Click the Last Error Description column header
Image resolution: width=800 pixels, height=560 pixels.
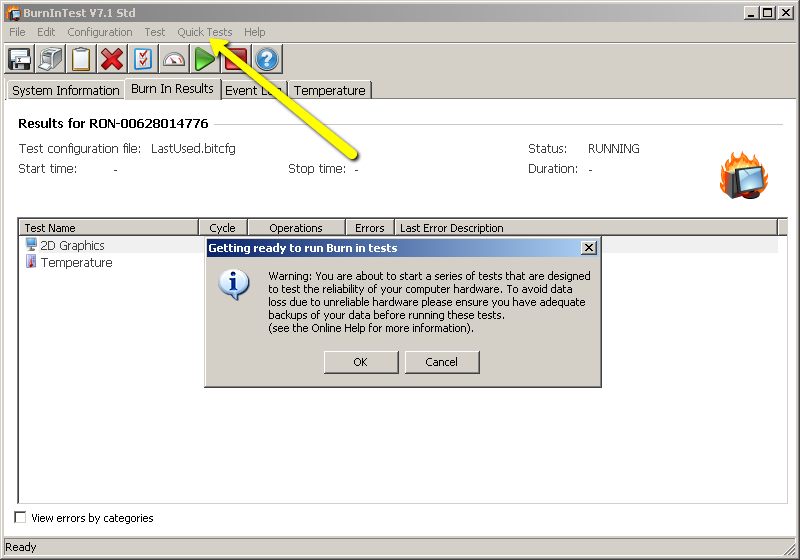[x=586, y=227]
